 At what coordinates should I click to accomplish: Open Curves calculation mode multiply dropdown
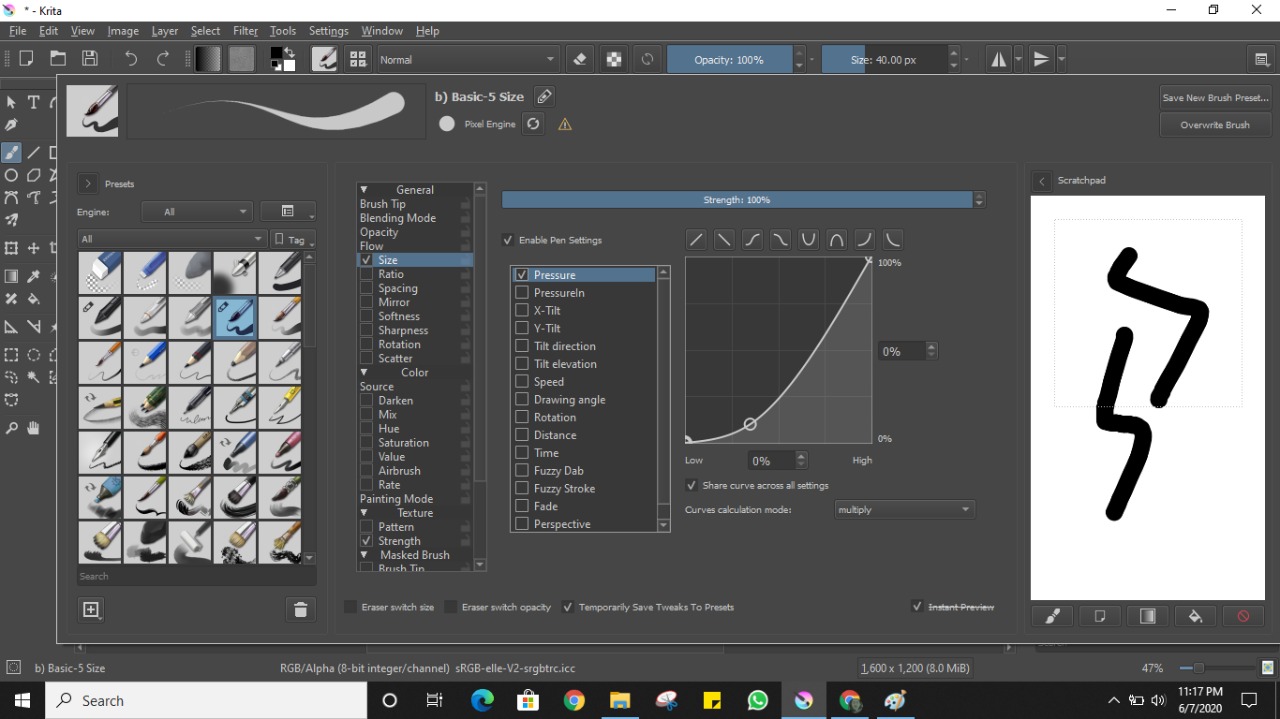pos(904,510)
